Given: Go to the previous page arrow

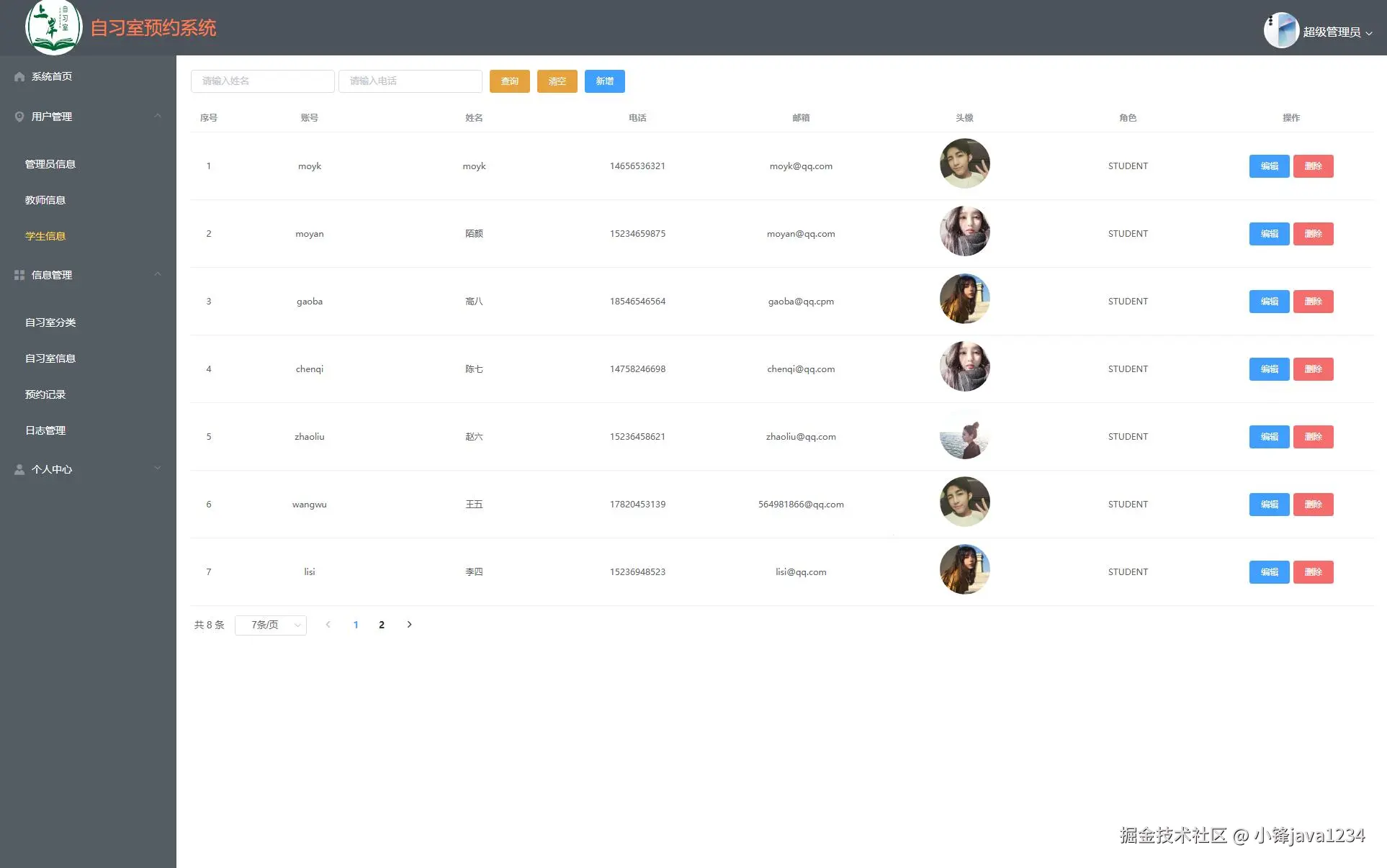Looking at the screenshot, I should pyautogui.click(x=328, y=625).
